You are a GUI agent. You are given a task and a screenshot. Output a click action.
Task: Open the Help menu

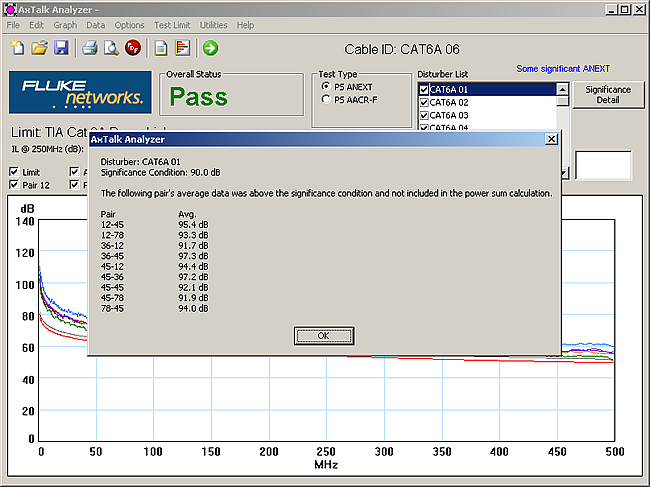click(x=245, y=25)
